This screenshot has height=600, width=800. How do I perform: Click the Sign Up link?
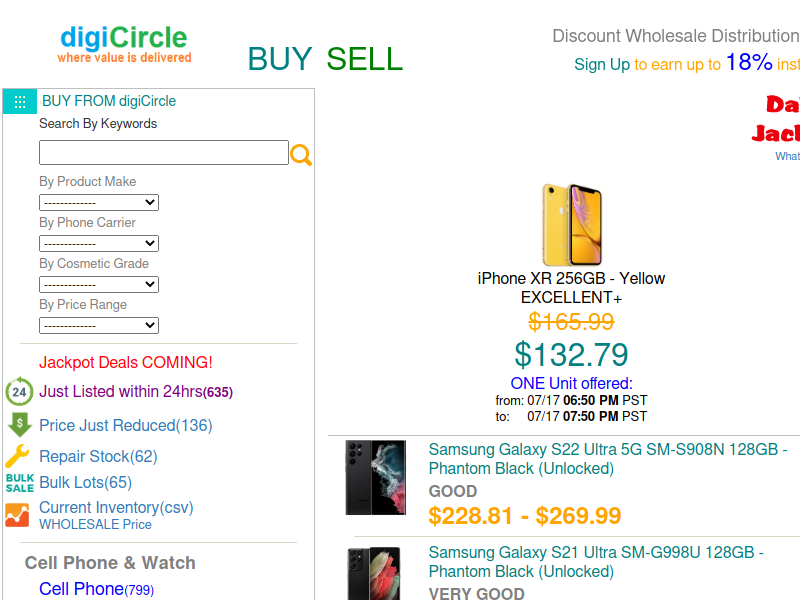point(602,64)
